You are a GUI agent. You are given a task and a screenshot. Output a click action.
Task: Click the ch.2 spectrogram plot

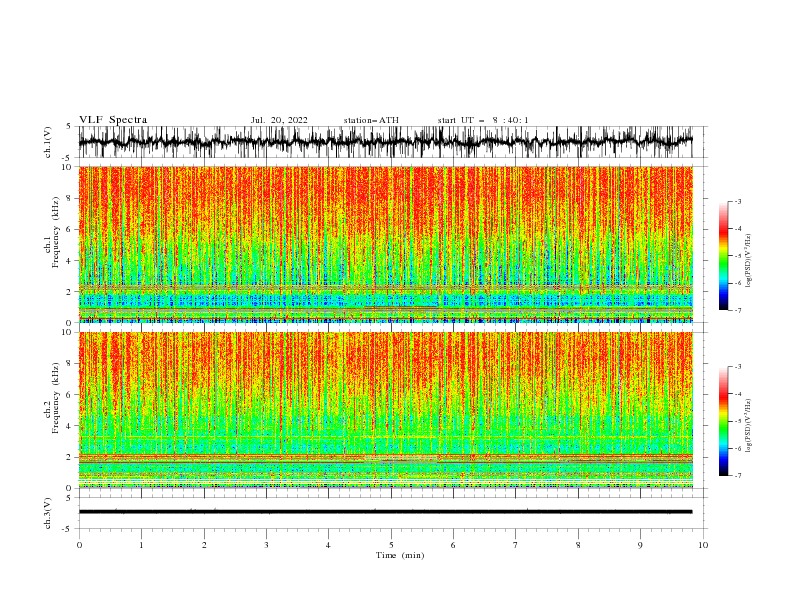coord(385,410)
